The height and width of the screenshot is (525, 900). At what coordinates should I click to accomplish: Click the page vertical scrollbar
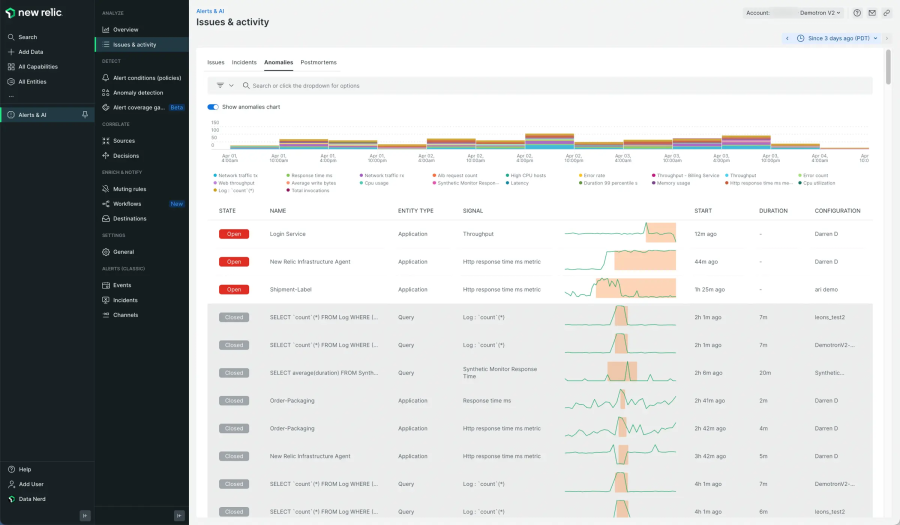coord(889,67)
